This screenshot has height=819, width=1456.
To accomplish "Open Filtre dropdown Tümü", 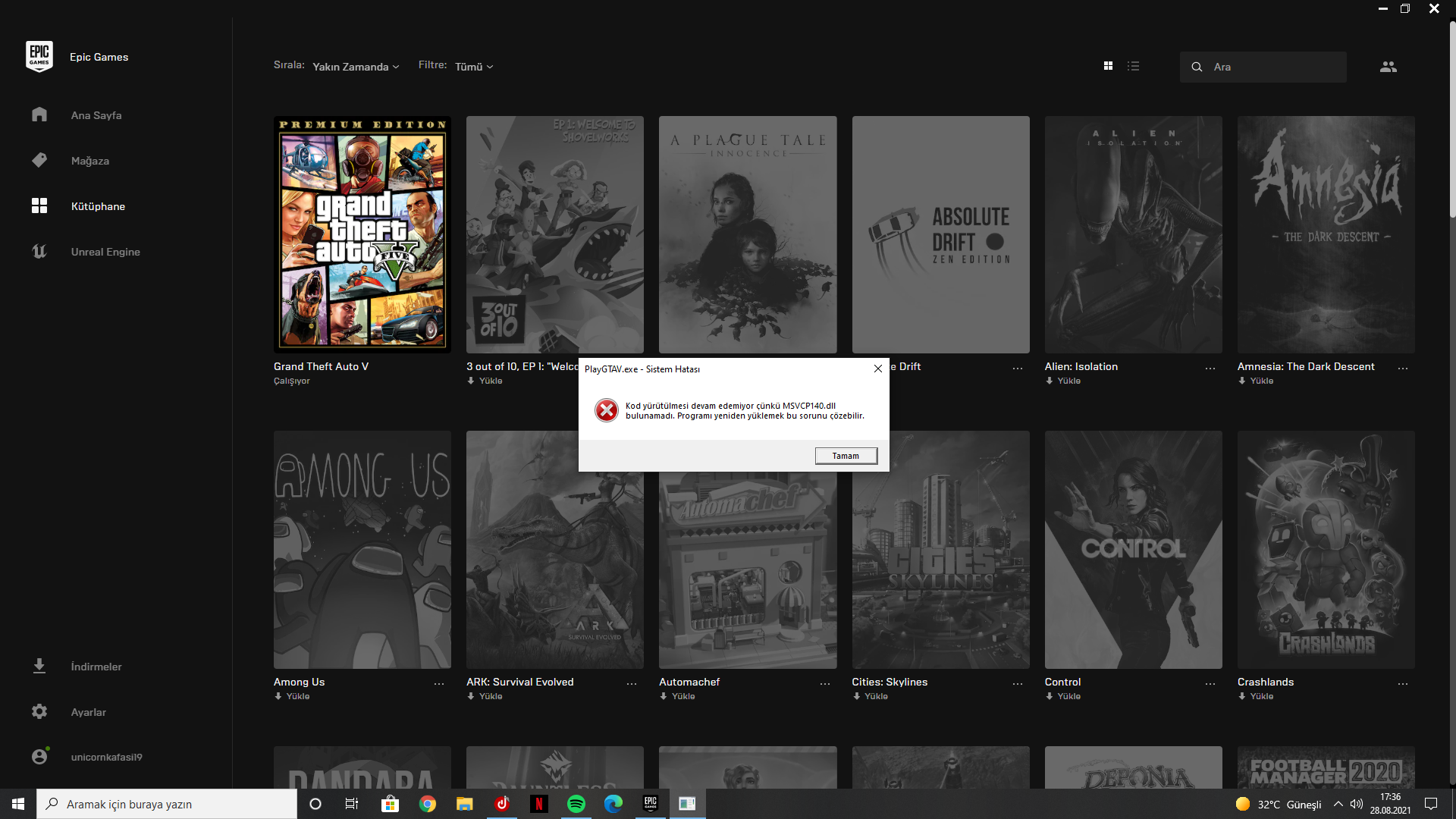I will (474, 67).
